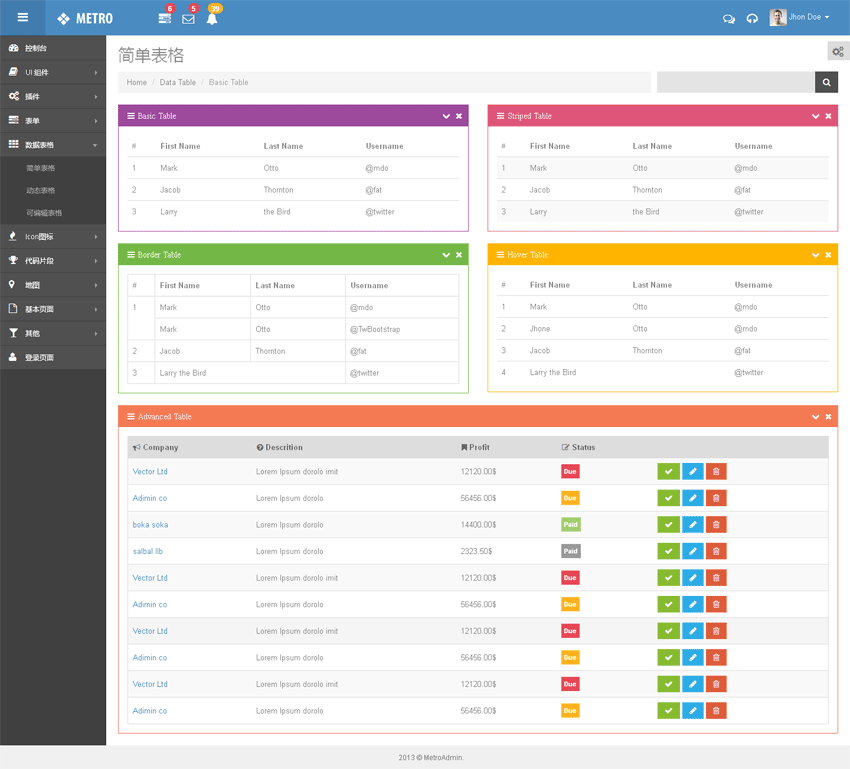Click the search magnifier button

826,83
